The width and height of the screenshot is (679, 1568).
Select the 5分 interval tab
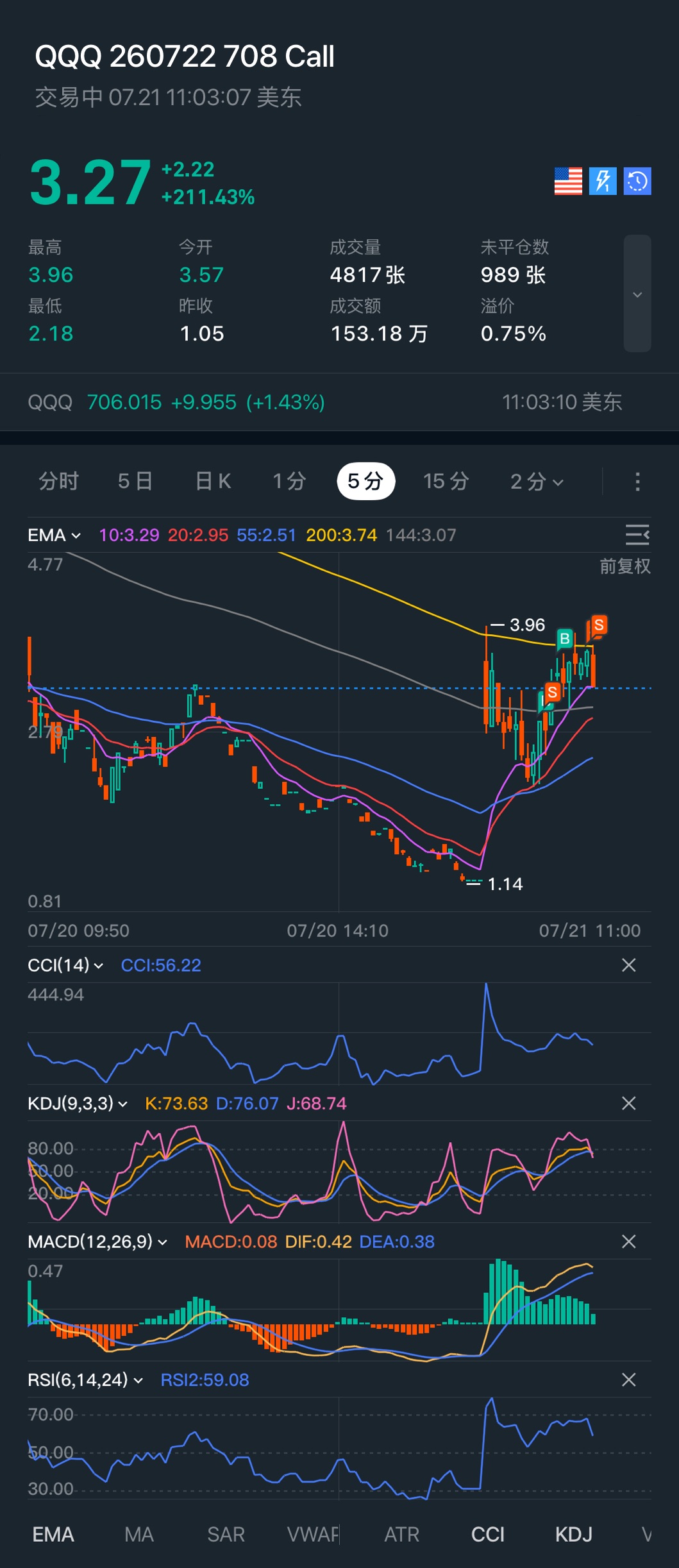coord(366,481)
